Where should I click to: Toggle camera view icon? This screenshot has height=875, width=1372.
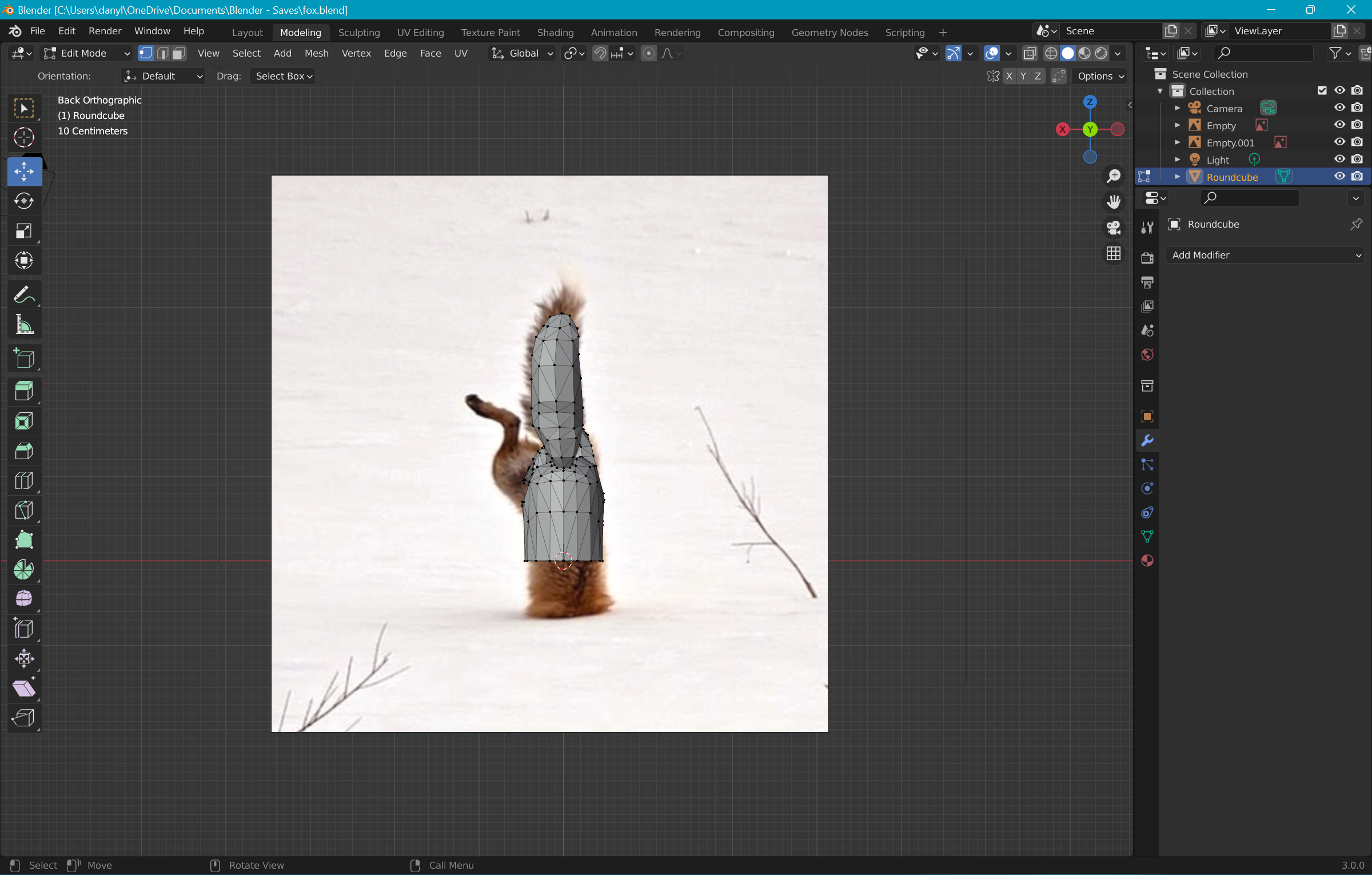point(1113,228)
